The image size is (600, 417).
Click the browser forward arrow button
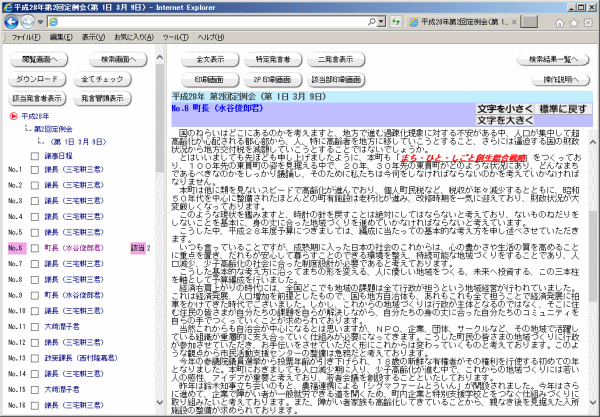pyautogui.click(x=27, y=22)
